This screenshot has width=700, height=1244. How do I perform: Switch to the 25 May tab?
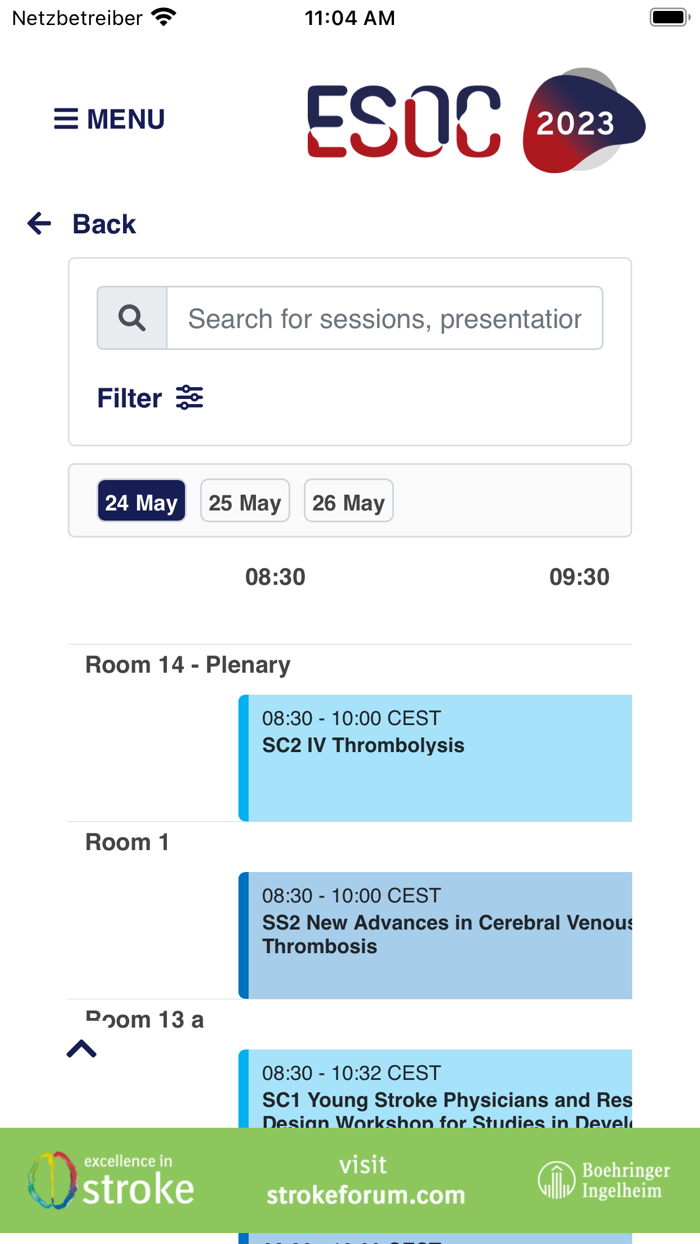pyautogui.click(x=245, y=501)
